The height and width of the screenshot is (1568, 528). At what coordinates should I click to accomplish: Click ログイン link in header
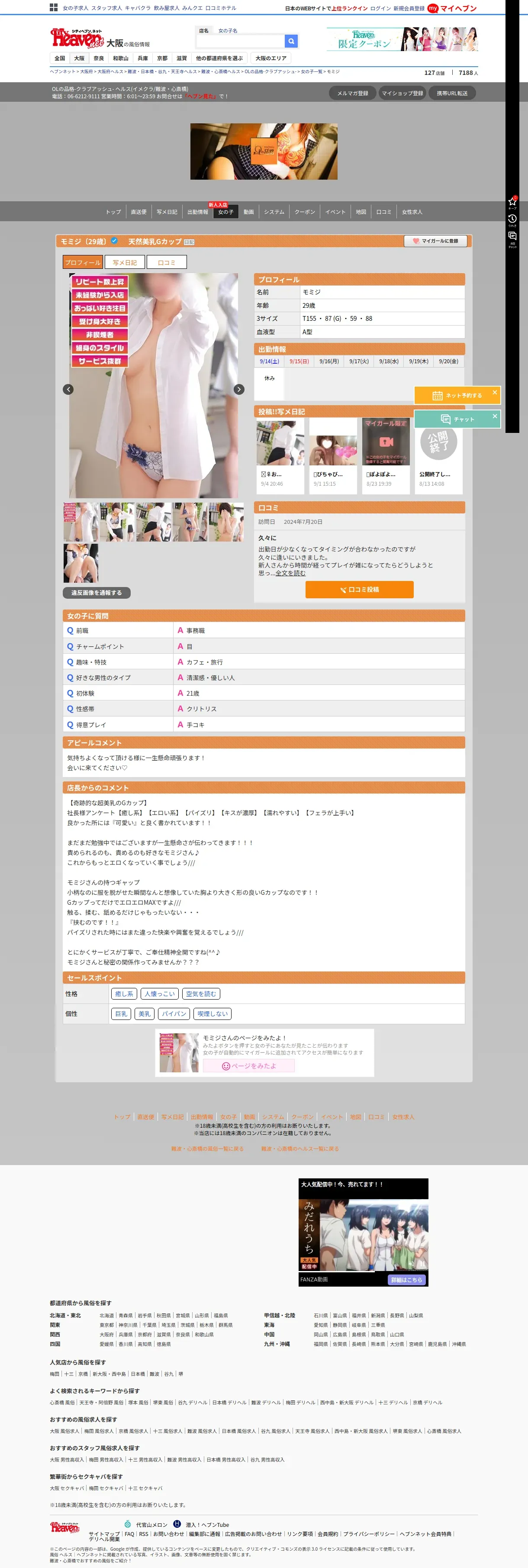click(x=380, y=9)
